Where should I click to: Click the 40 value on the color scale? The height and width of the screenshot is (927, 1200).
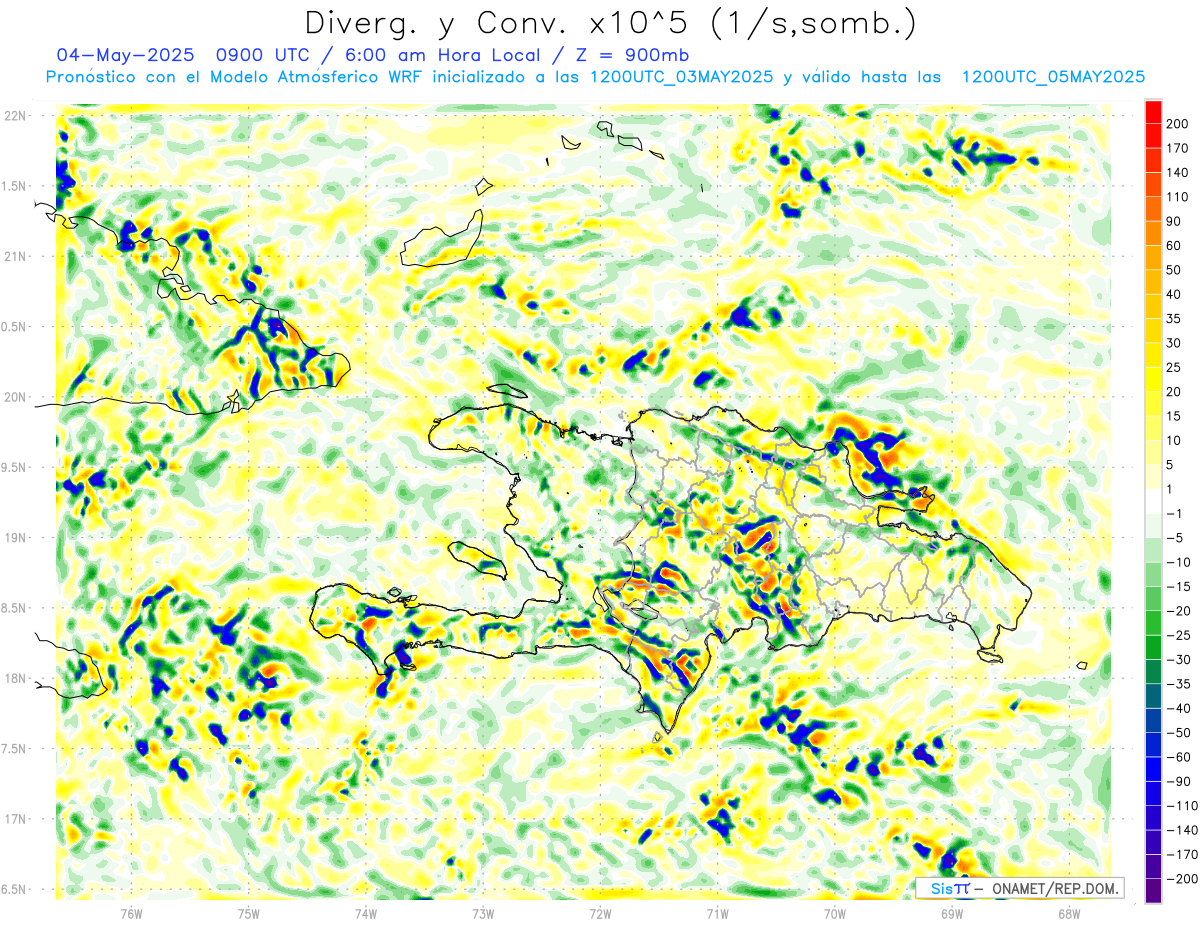tap(1175, 294)
